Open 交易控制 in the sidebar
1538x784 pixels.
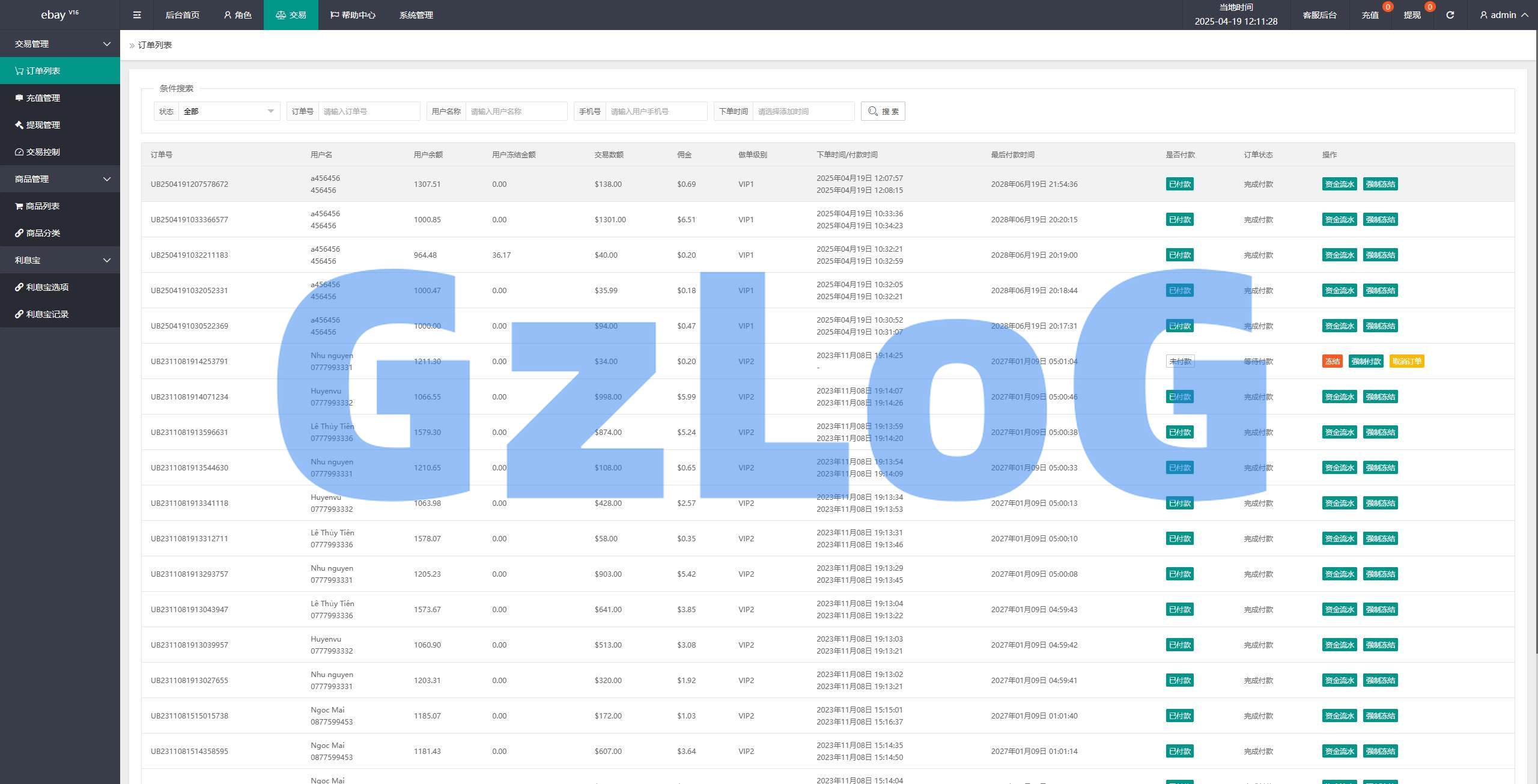[x=42, y=152]
